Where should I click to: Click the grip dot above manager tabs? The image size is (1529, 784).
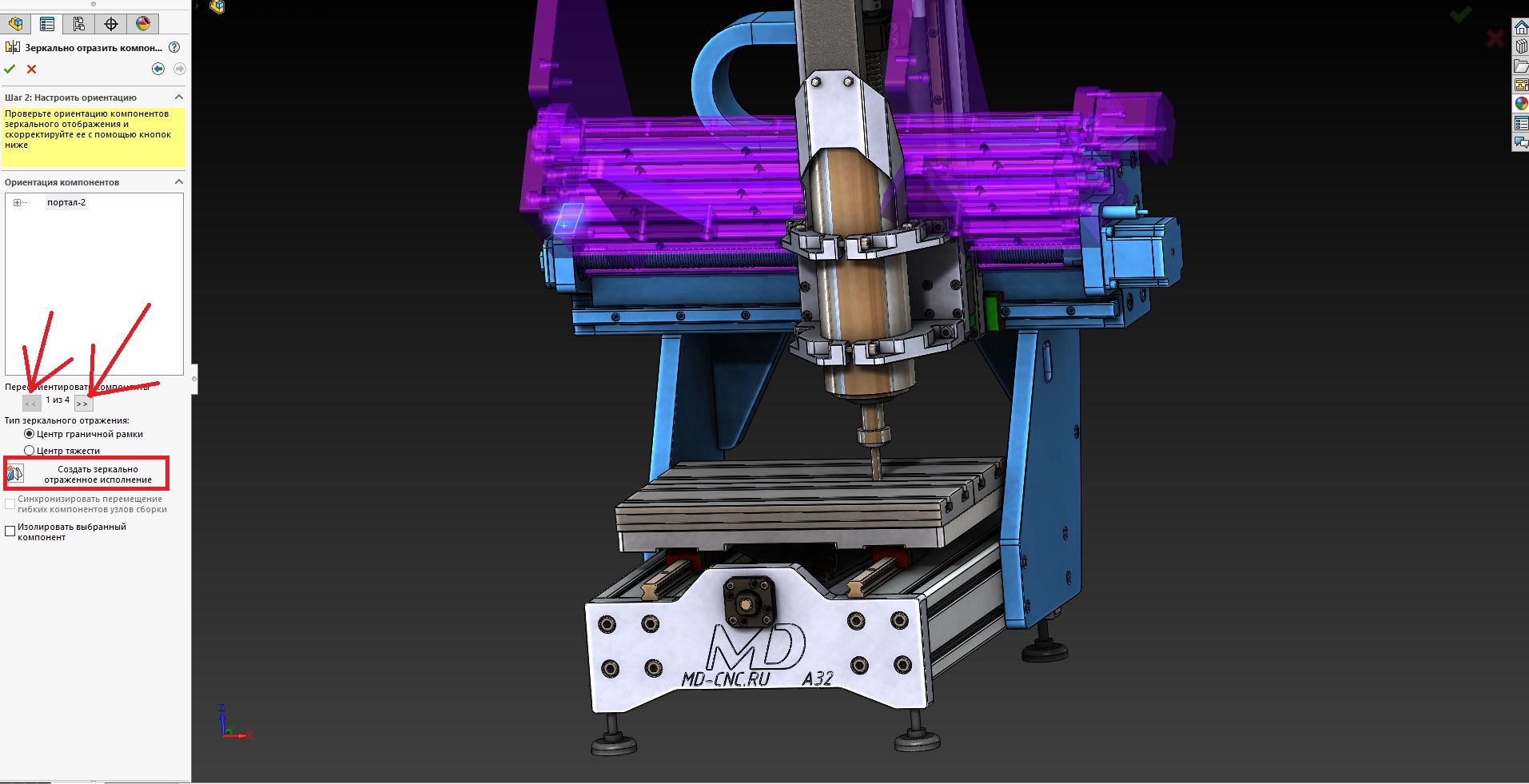click(94, 4)
